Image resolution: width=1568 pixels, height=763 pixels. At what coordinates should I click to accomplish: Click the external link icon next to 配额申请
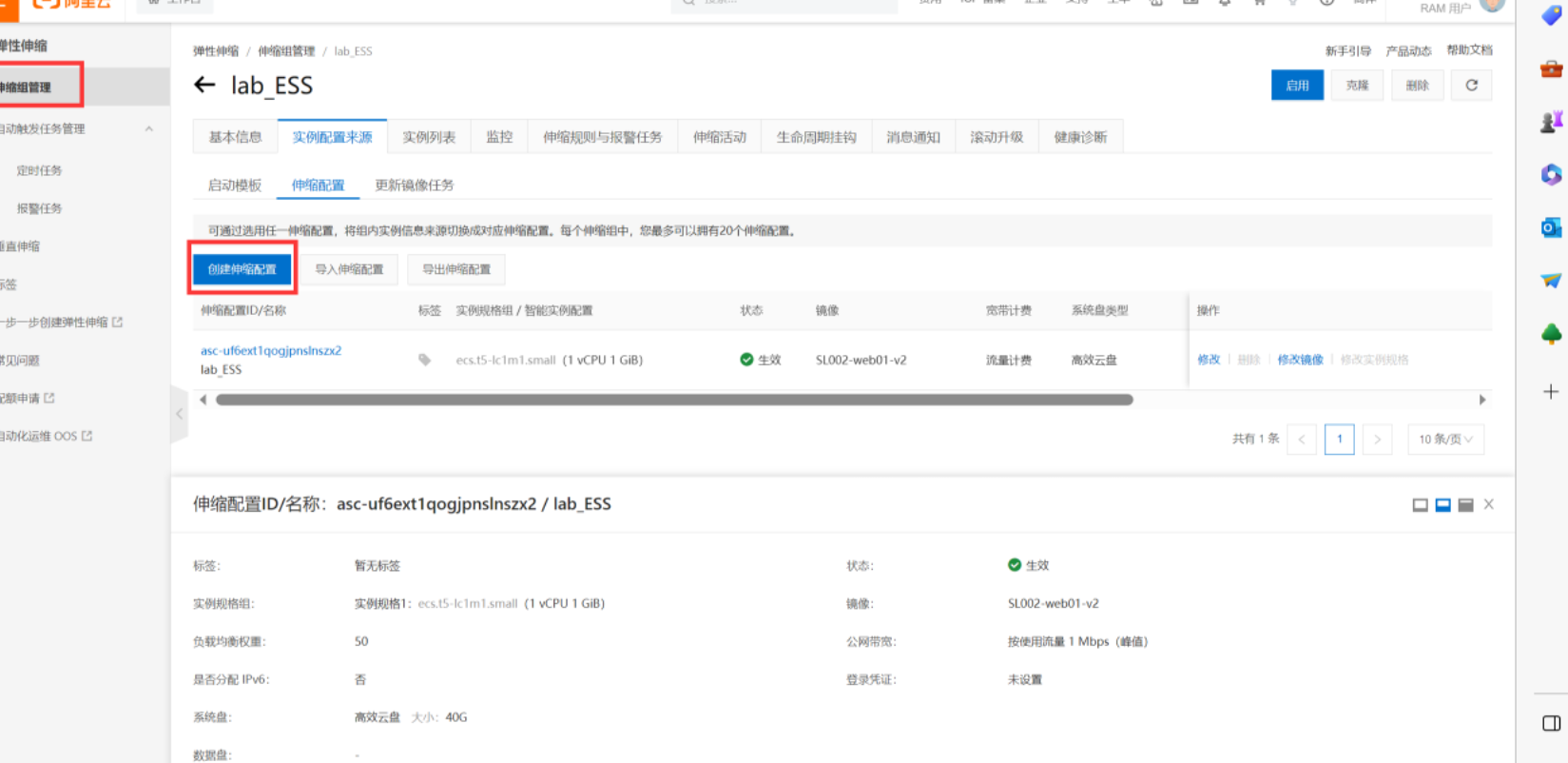point(49,398)
